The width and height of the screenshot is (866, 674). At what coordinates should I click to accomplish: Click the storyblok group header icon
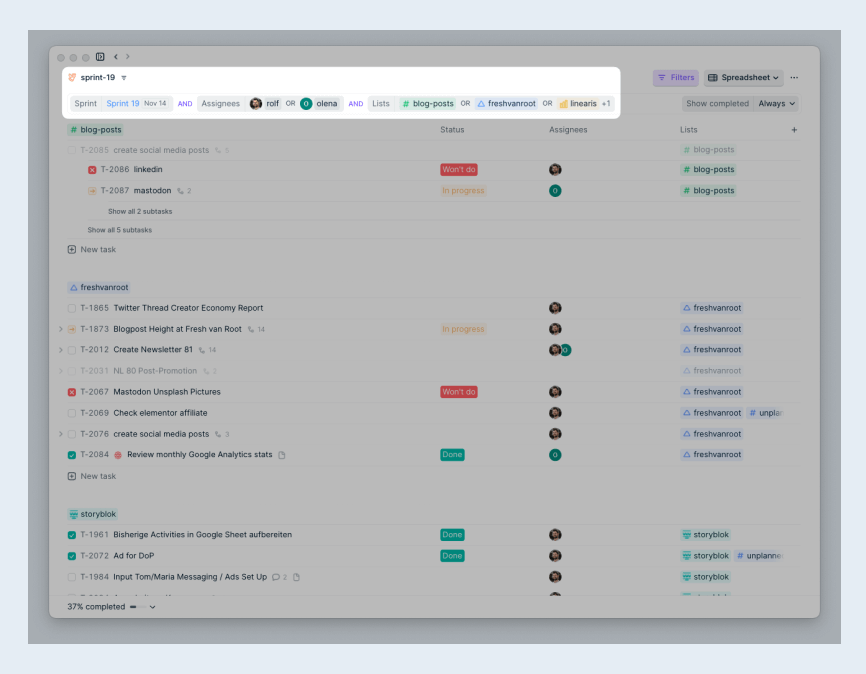73,514
